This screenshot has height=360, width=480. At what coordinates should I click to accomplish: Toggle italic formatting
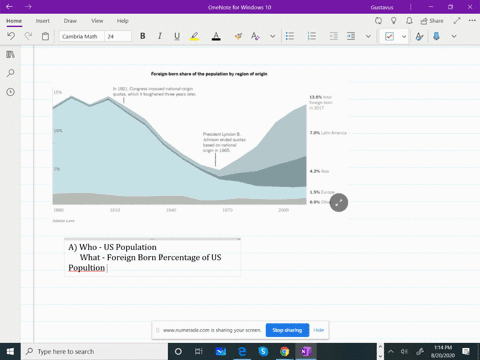coord(160,36)
